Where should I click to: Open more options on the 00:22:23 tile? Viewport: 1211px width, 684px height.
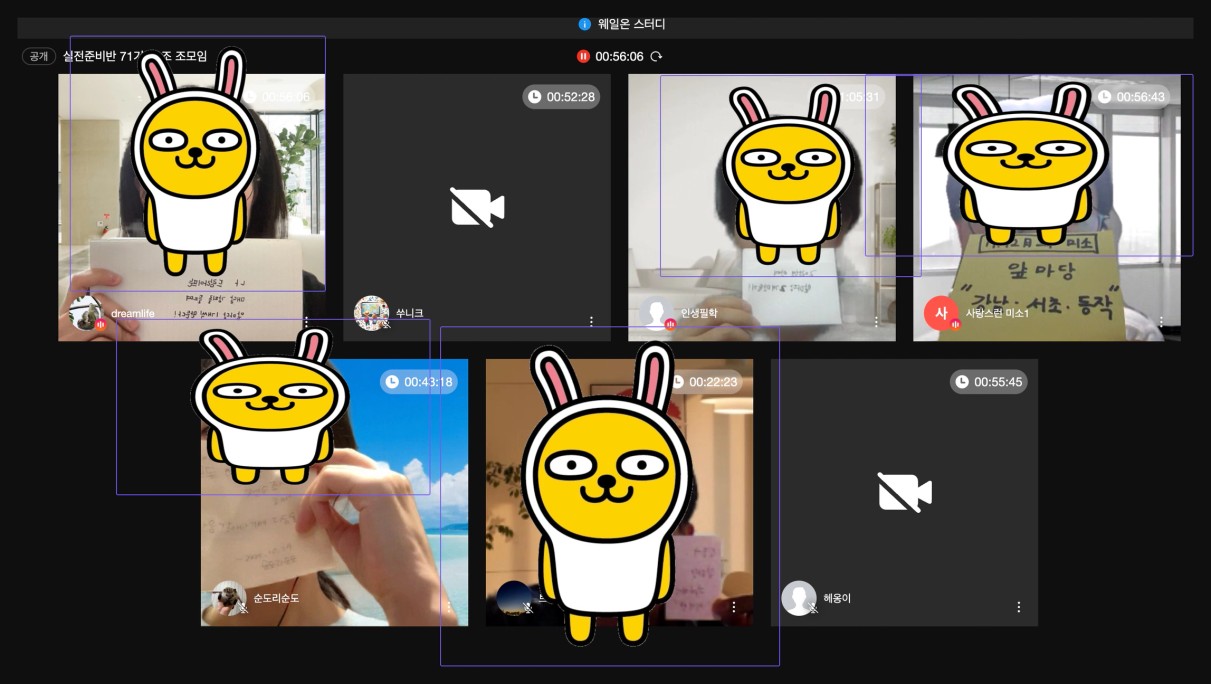(x=734, y=607)
